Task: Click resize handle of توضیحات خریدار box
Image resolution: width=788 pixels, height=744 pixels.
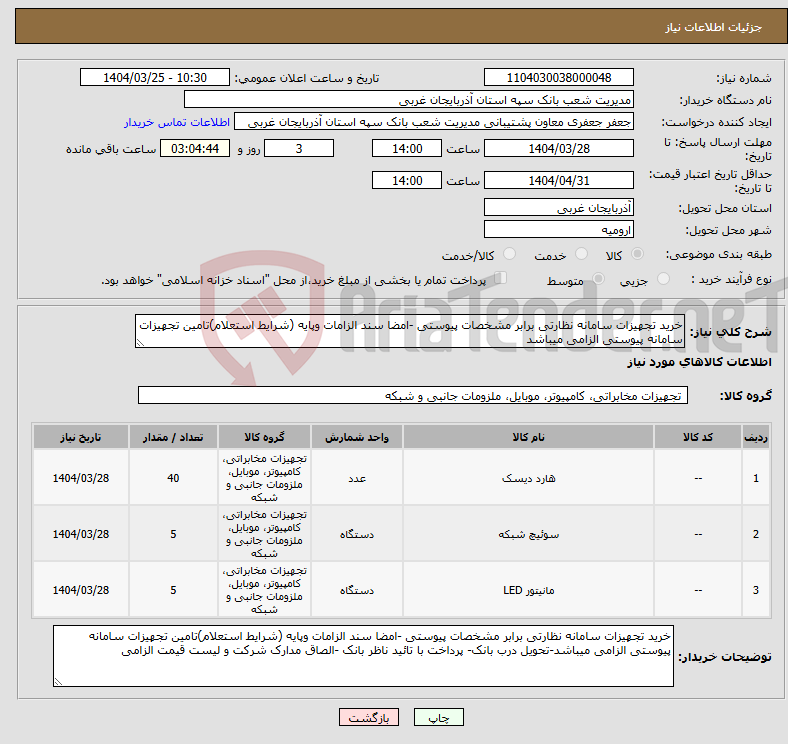Action: coord(58,682)
